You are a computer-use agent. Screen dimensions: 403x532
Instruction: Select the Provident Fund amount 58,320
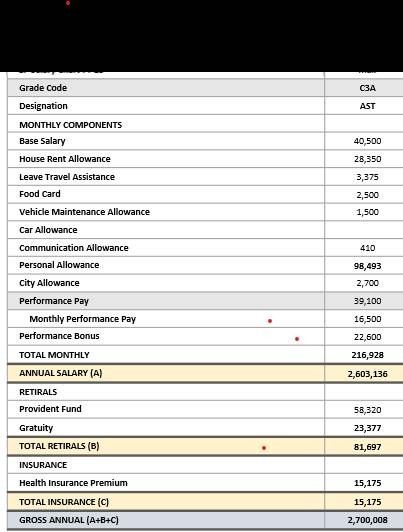pyautogui.click(x=367, y=410)
